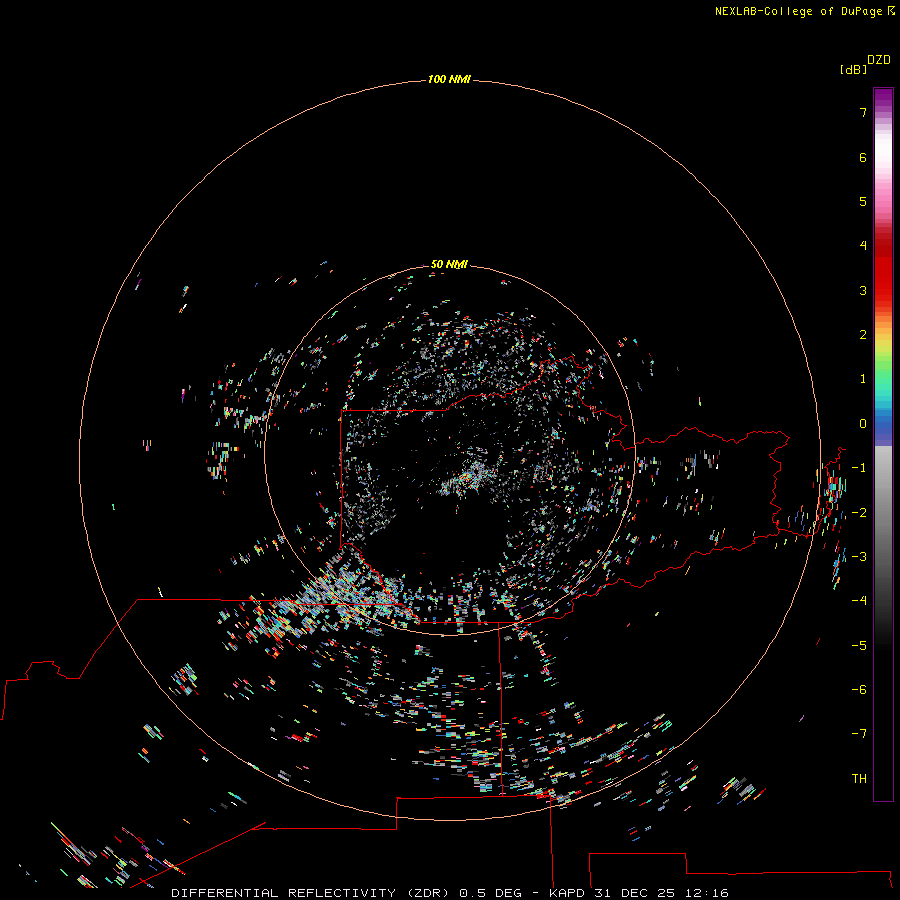Click the -6 dB scale label
This screenshot has height=900, width=900.
click(x=859, y=690)
